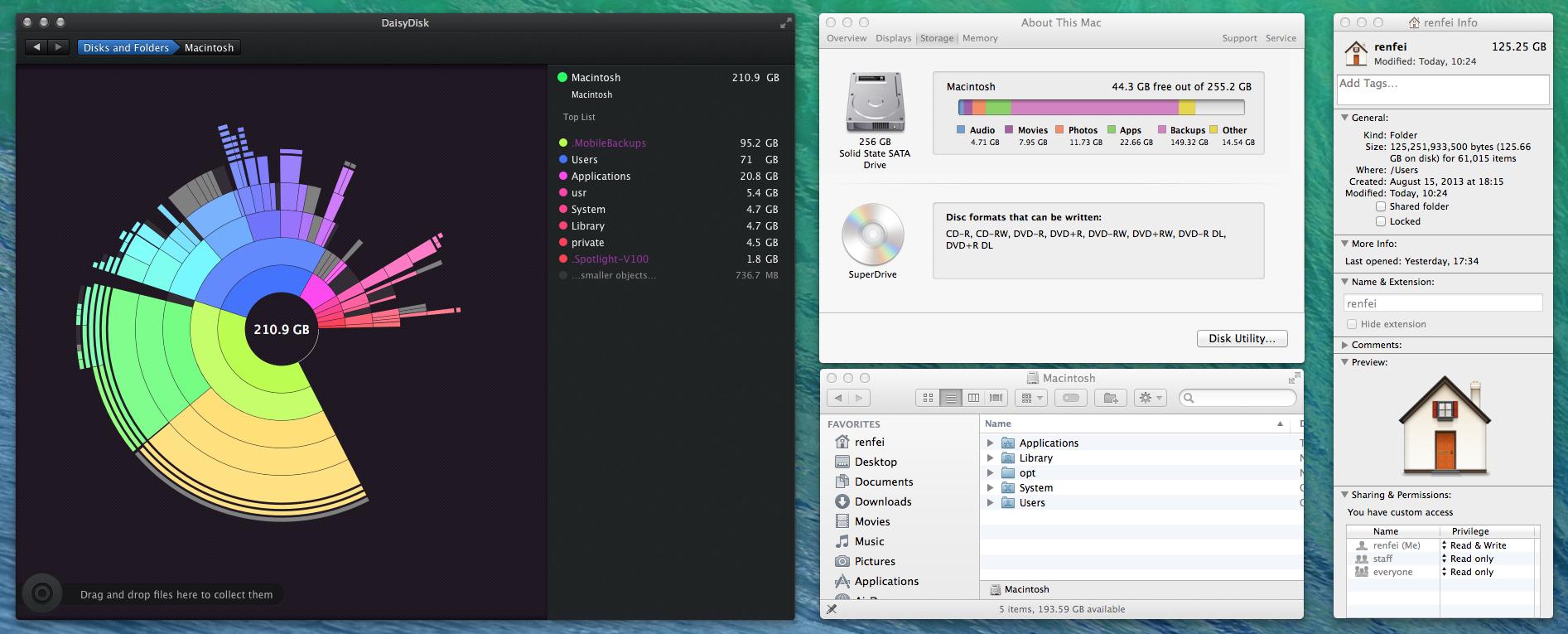Open the DaisyDisk collector target circle
The height and width of the screenshot is (634, 1568).
click(41, 593)
